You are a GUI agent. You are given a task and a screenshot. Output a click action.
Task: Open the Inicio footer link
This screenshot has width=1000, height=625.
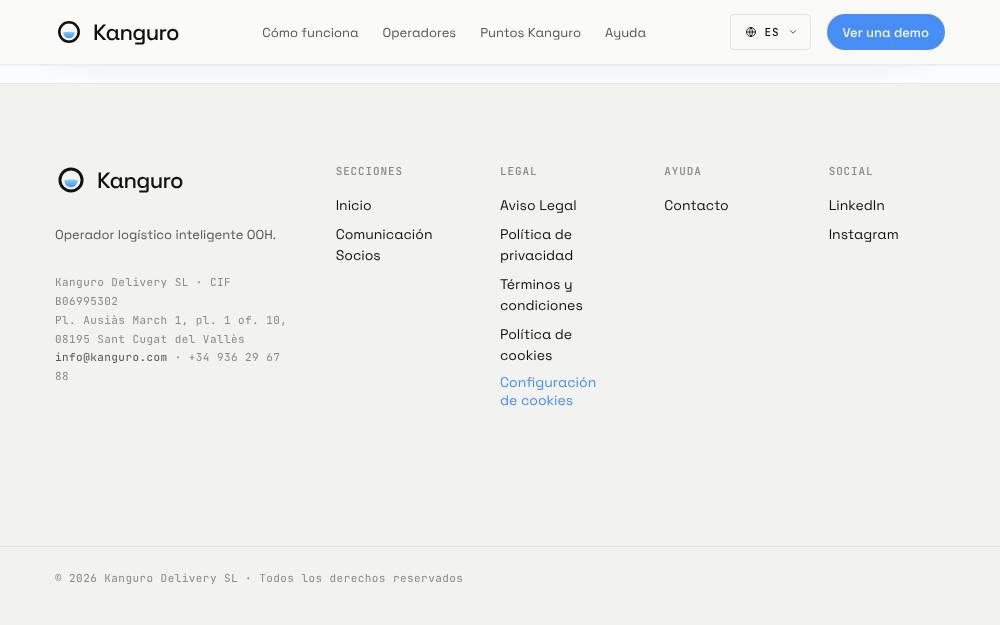click(x=353, y=205)
